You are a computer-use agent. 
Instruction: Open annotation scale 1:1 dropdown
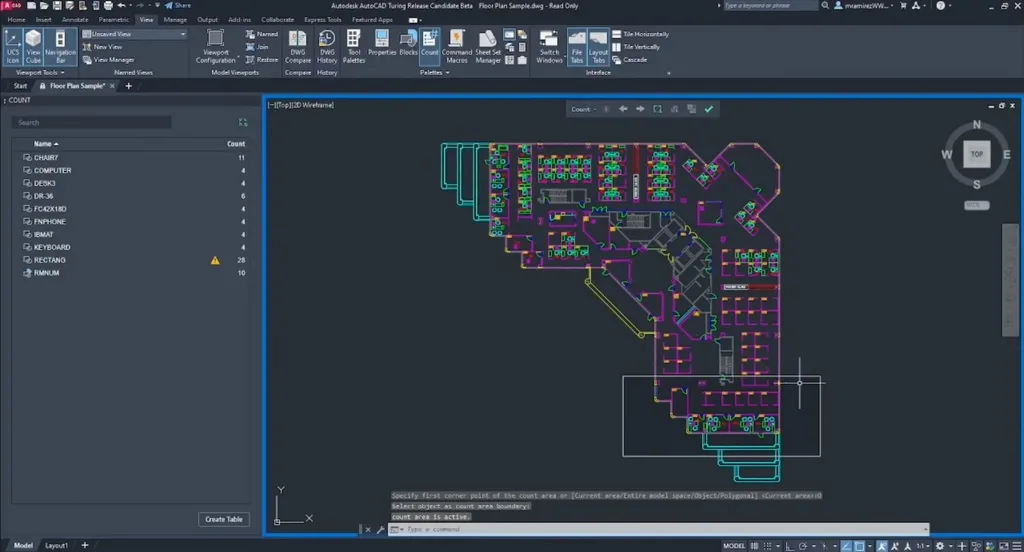[923, 545]
